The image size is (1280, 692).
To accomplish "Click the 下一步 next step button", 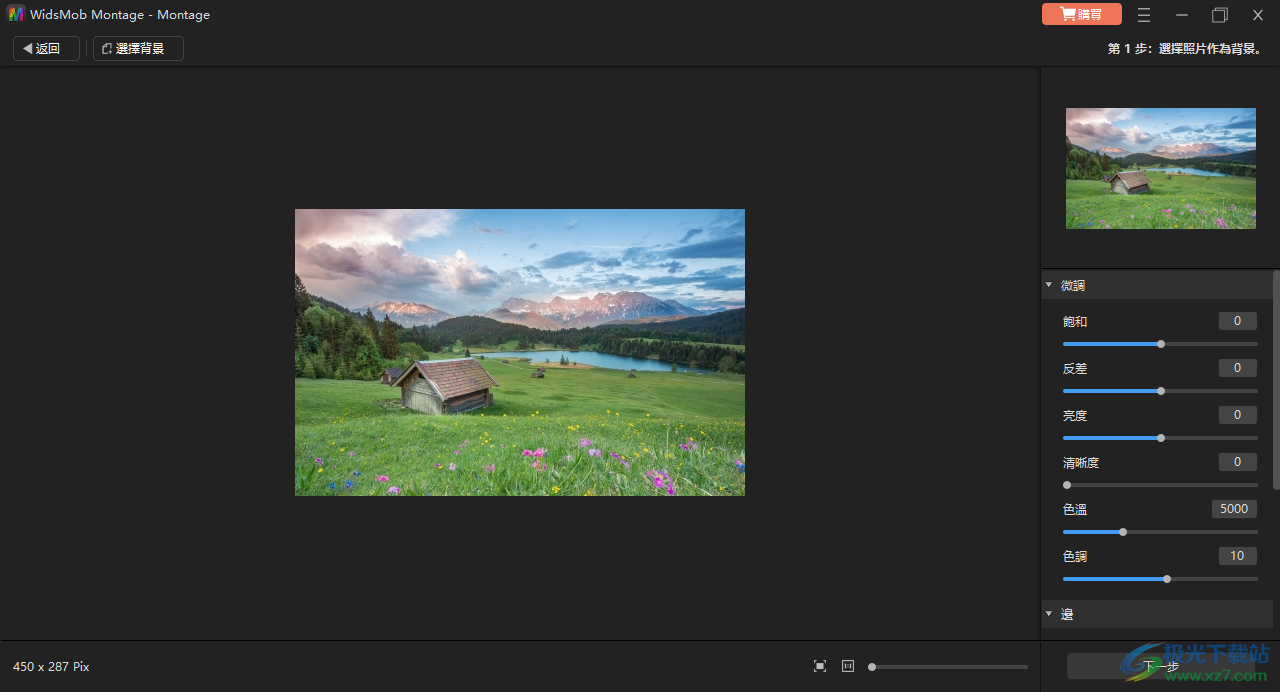I will pos(1160,666).
